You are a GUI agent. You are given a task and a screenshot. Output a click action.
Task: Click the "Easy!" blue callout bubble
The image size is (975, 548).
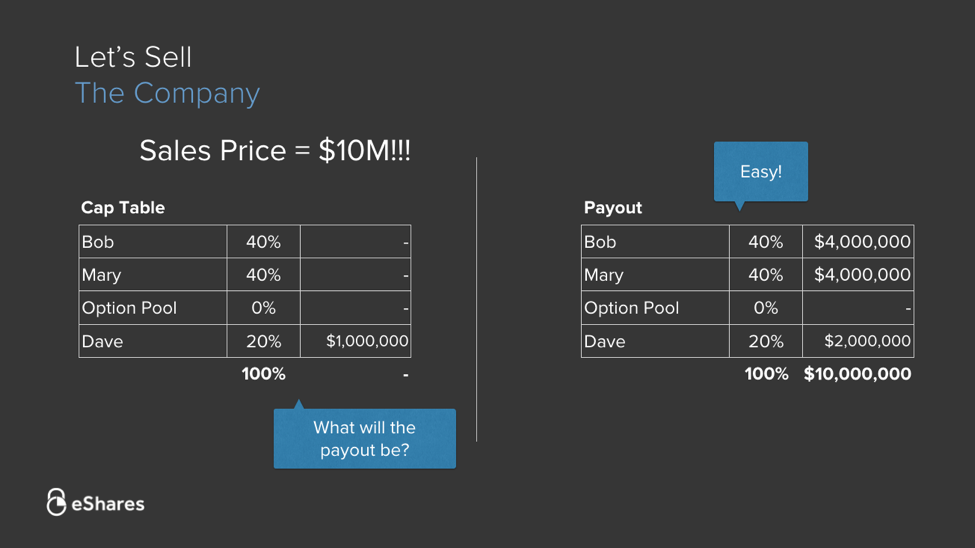click(x=760, y=172)
